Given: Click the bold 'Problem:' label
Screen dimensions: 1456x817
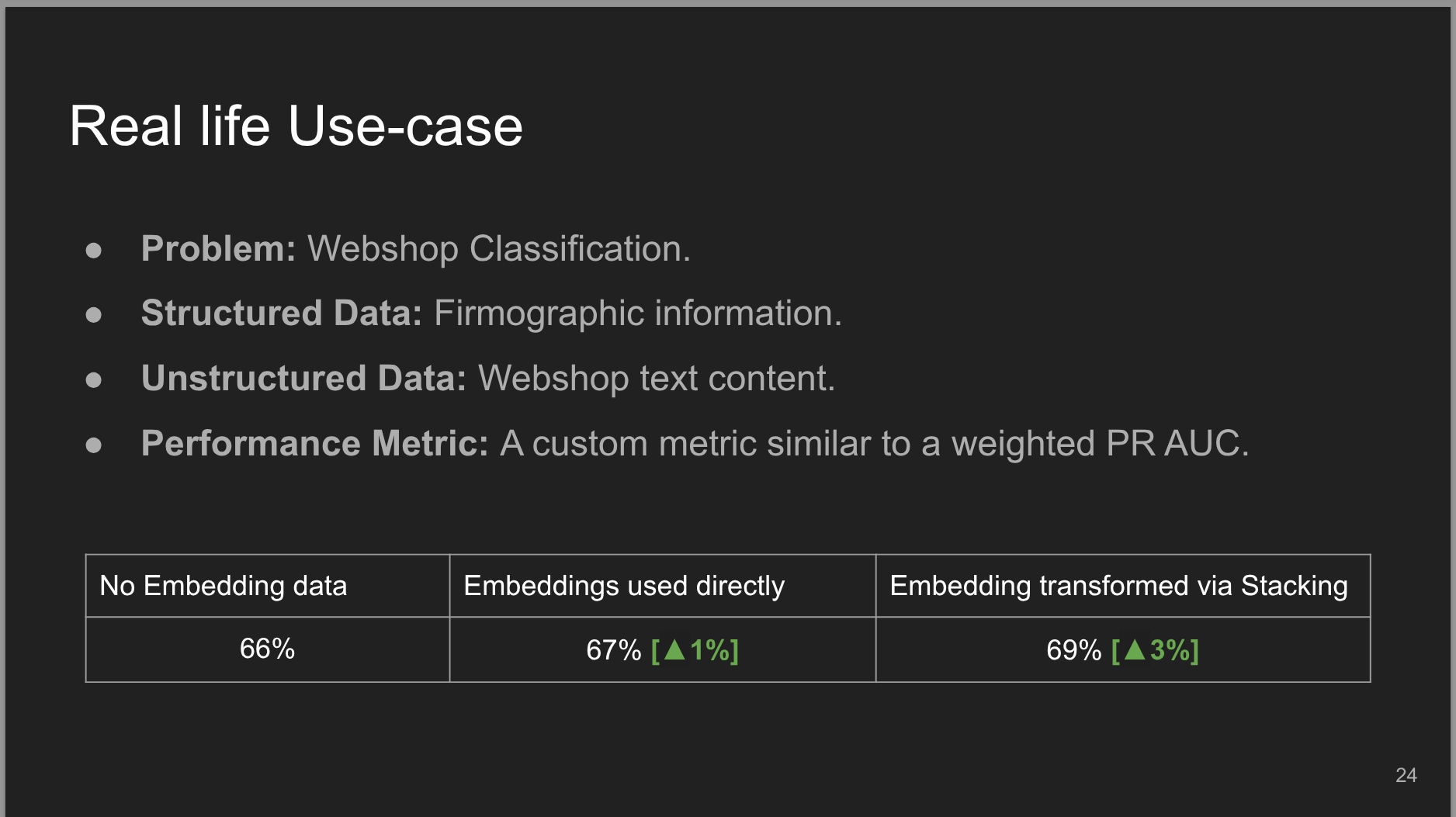Looking at the screenshot, I should coord(218,249).
